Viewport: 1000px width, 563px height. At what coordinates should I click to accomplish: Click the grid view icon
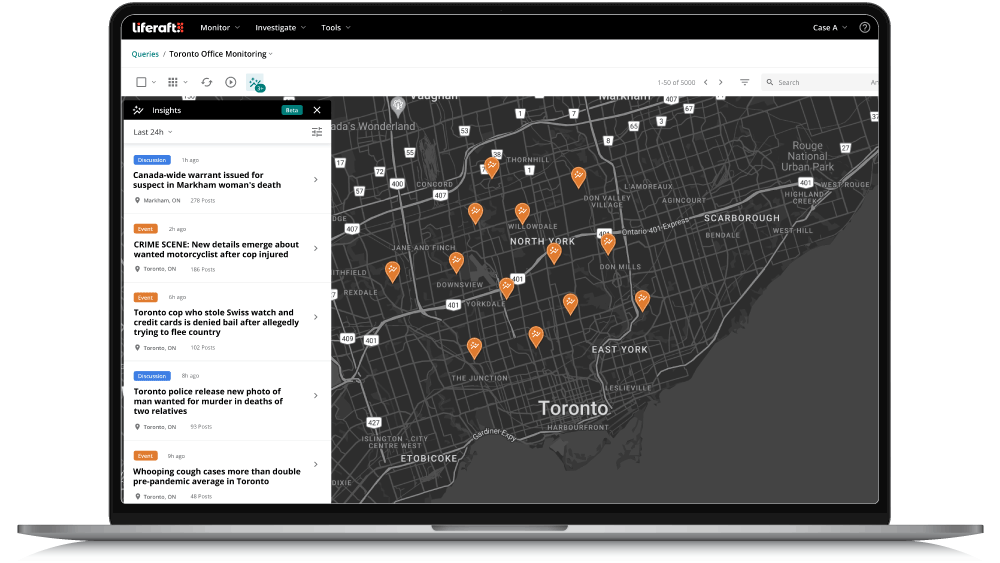tap(173, 82)
